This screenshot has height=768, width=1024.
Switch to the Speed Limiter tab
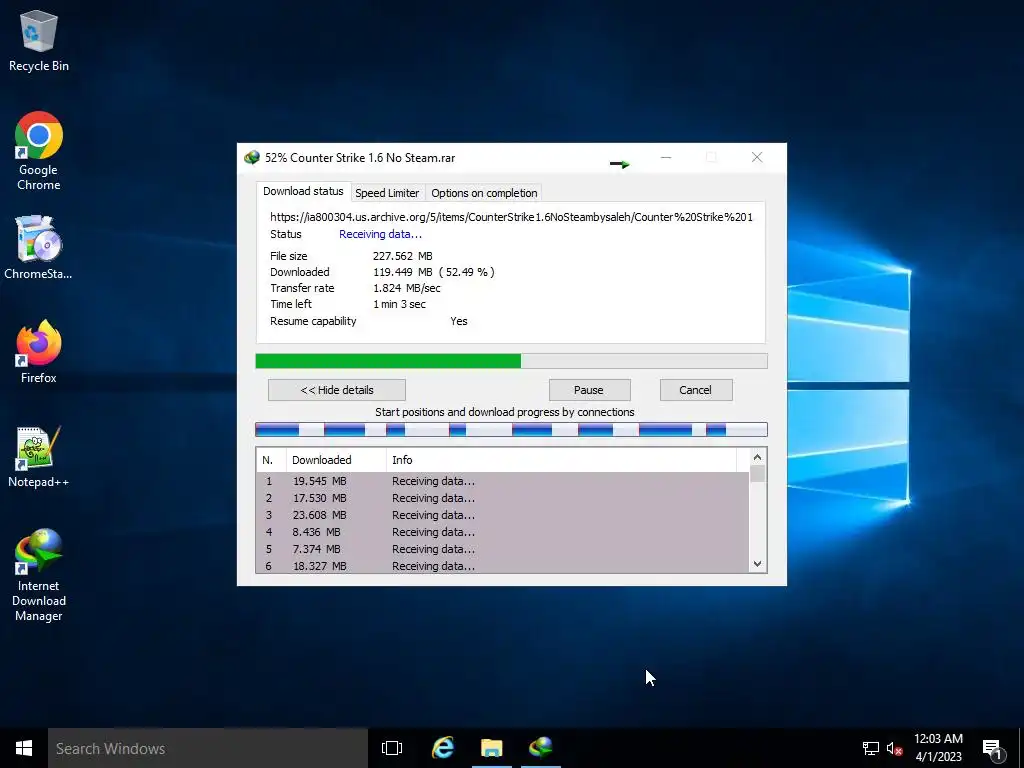387,193
